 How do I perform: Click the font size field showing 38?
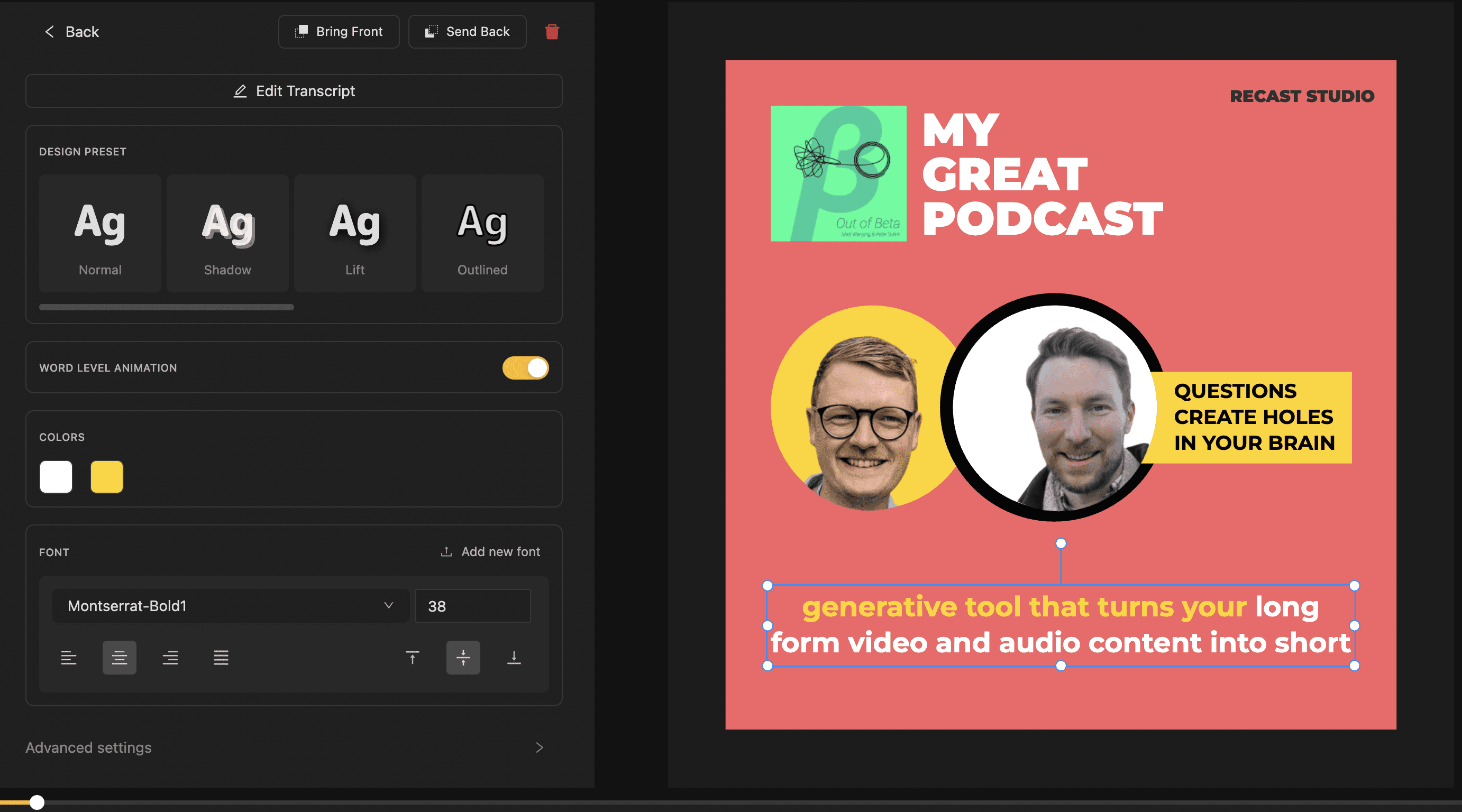[x=472, y=606]
